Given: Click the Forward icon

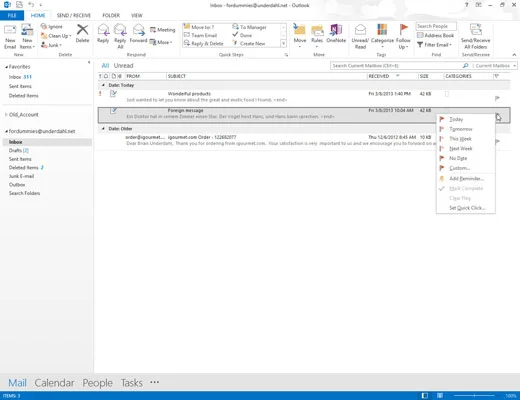Looking at the screenshot, I should pos(138,30).
